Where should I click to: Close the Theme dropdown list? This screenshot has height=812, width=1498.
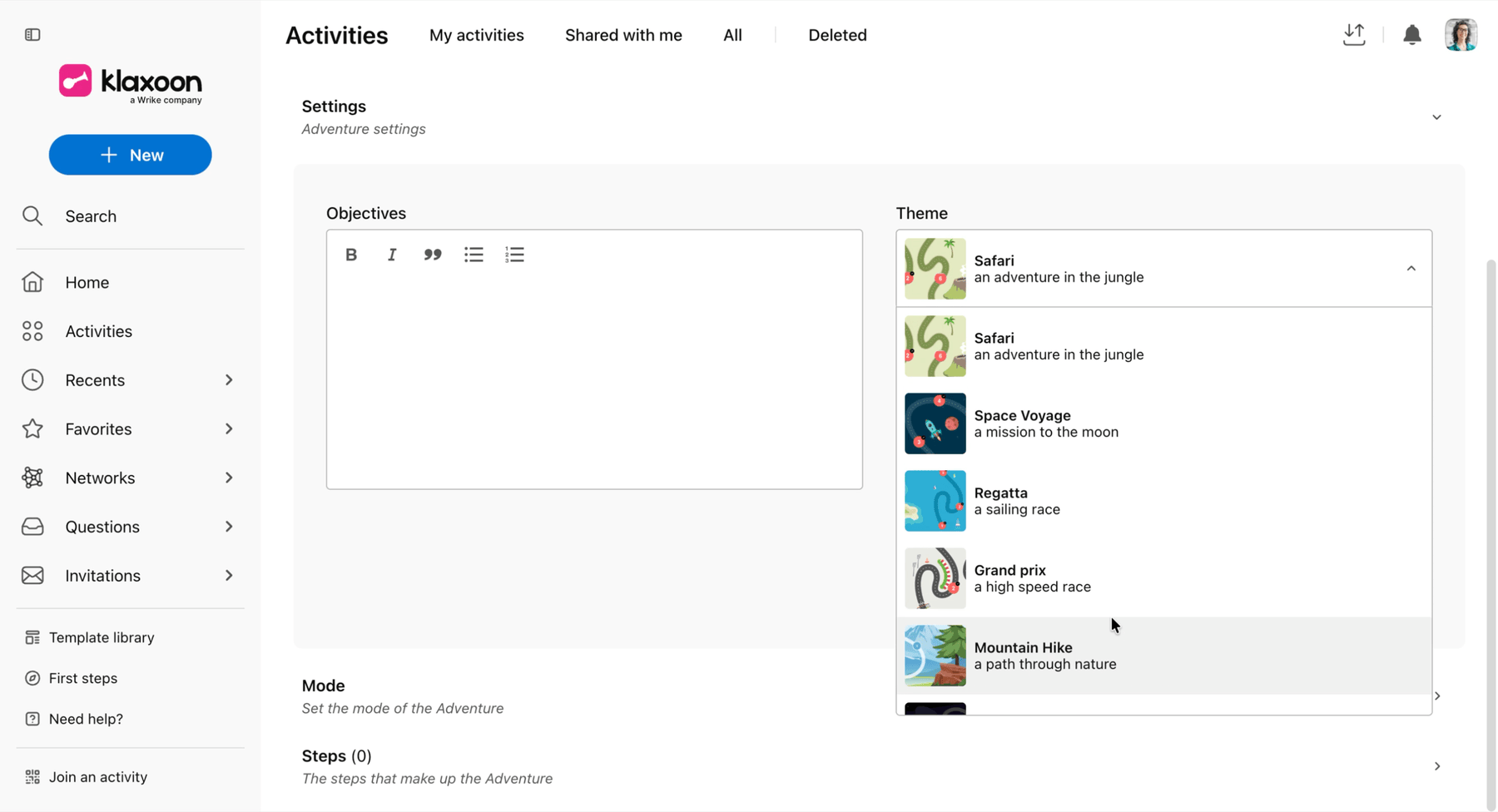coord(1411,269)
